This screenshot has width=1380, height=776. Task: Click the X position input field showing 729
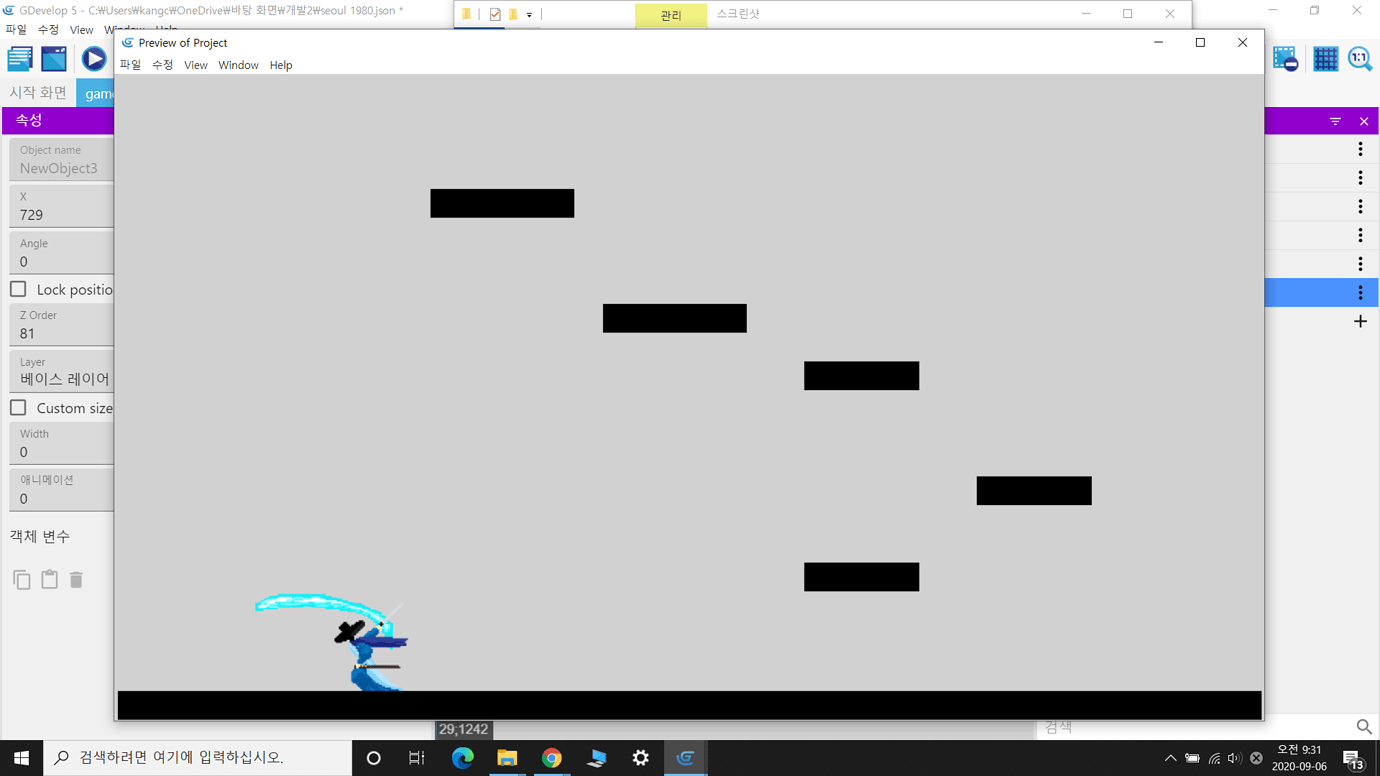60,214
